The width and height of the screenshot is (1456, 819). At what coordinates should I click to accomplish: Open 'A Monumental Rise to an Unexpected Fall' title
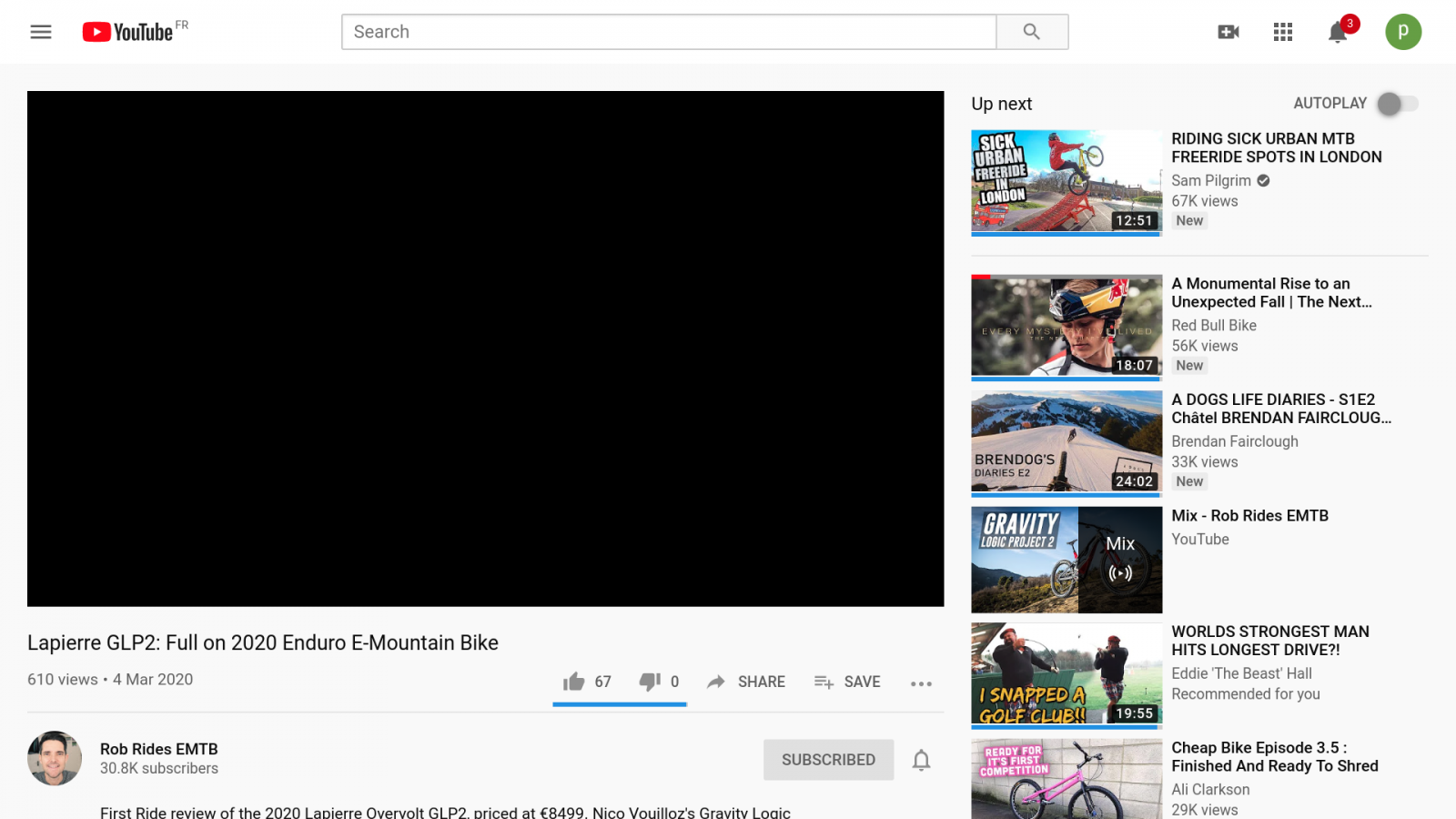1271,293
